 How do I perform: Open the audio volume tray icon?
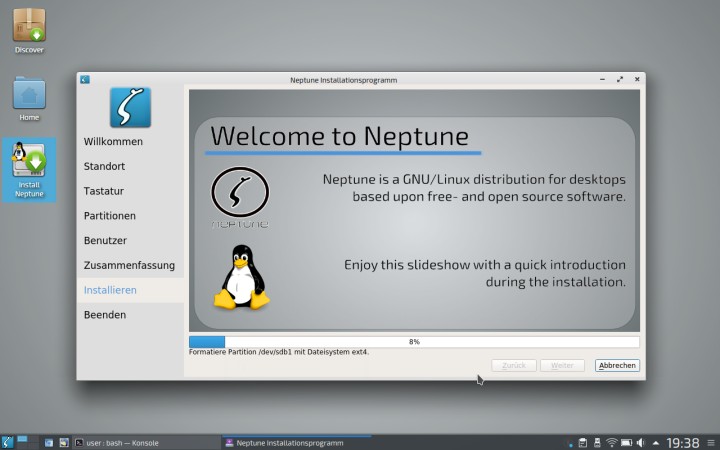pyautogui.click(x=640, y=443)
